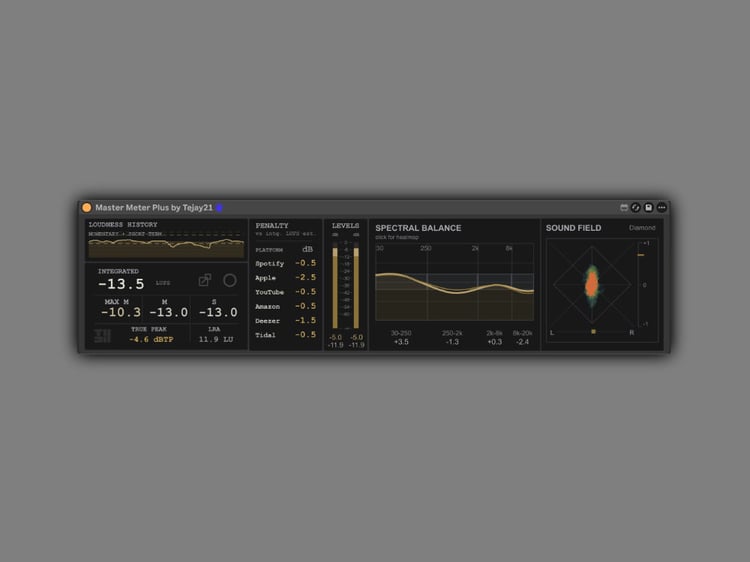Click the 8k-20k band value -2.4
This screenshot has width=750, height=562.
[522, 342]
